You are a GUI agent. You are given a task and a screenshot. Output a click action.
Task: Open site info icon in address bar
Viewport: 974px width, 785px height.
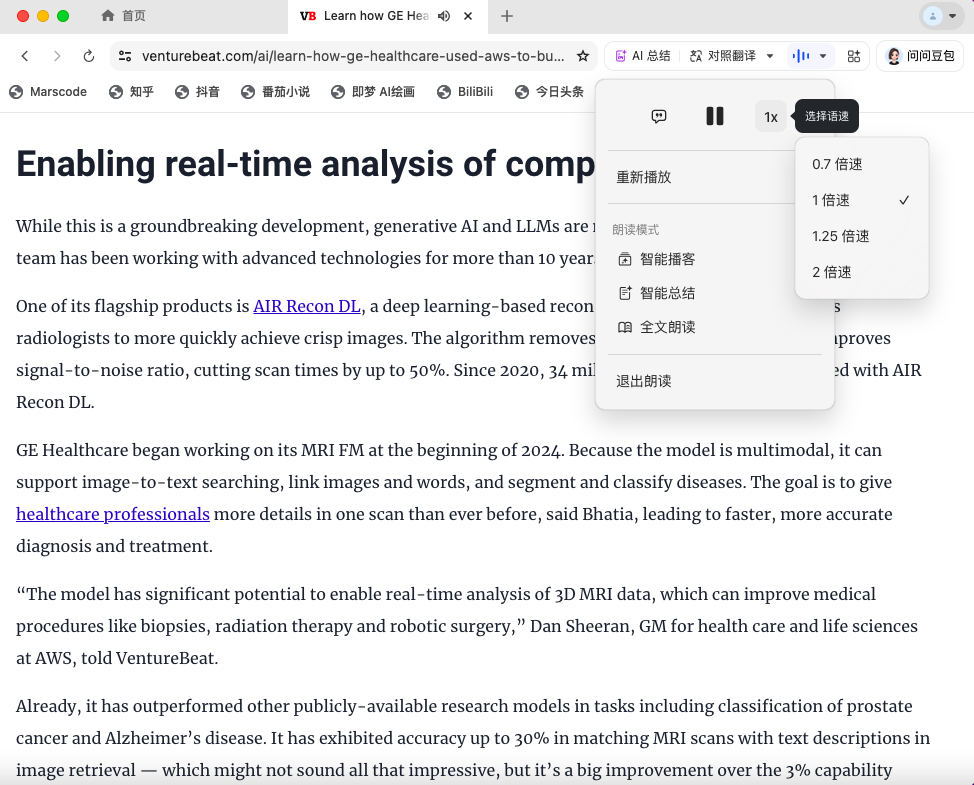tap(125, 56)
